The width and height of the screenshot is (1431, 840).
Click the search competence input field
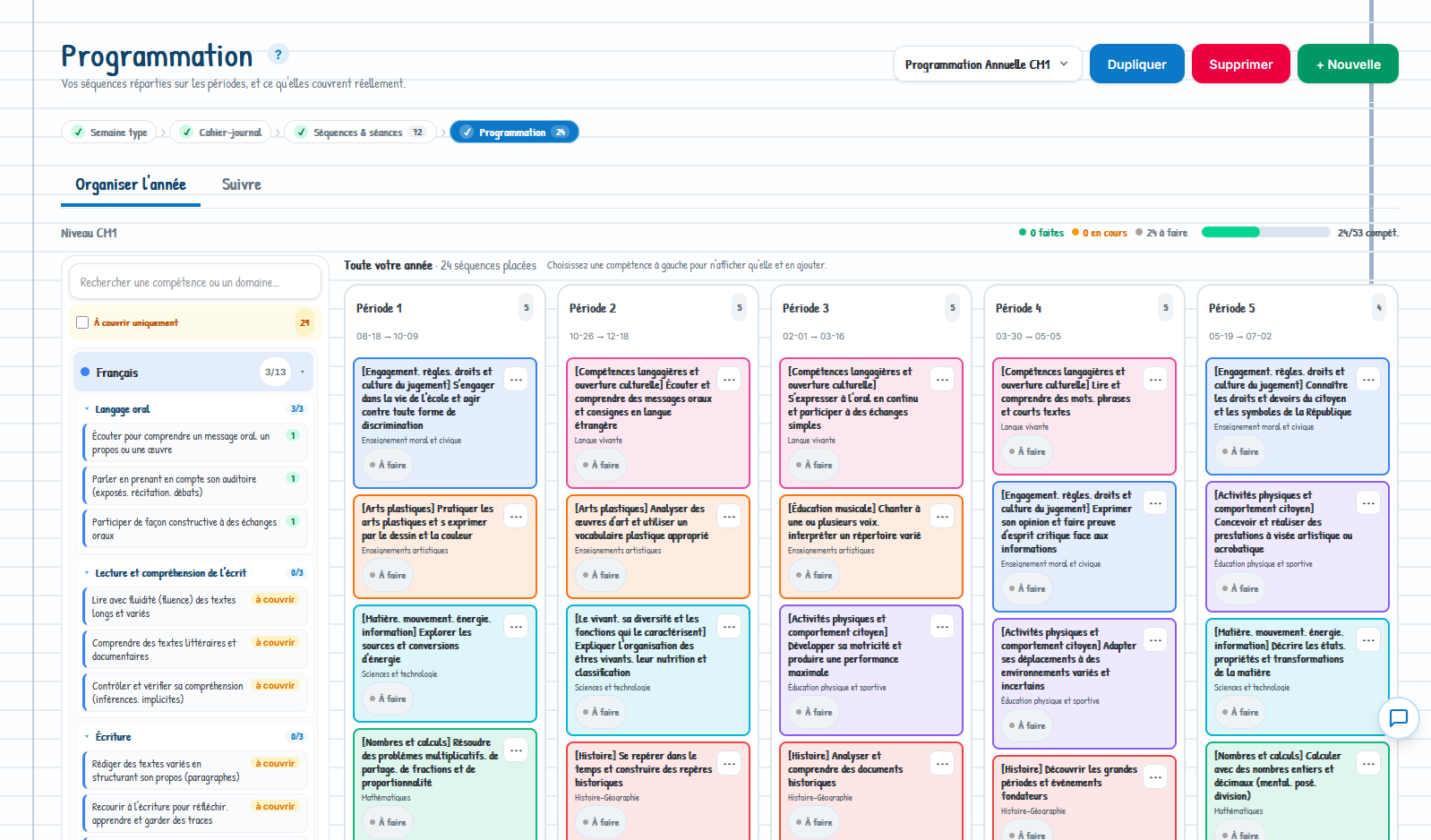click(195, 282)
